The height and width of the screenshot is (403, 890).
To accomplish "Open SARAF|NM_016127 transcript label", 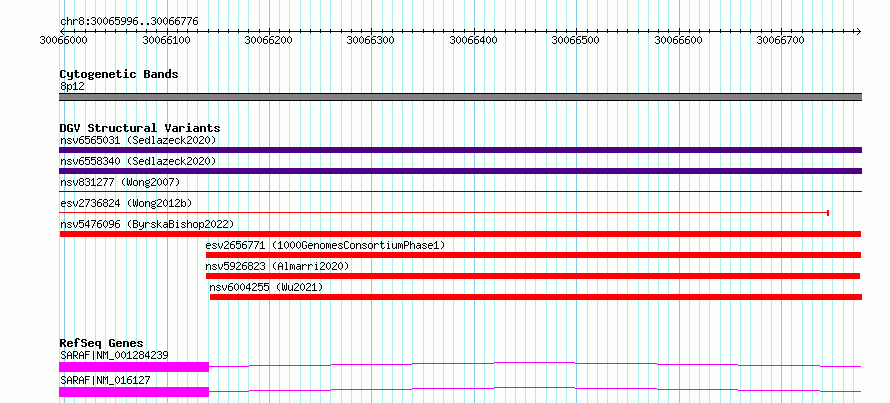I will 105,380.
